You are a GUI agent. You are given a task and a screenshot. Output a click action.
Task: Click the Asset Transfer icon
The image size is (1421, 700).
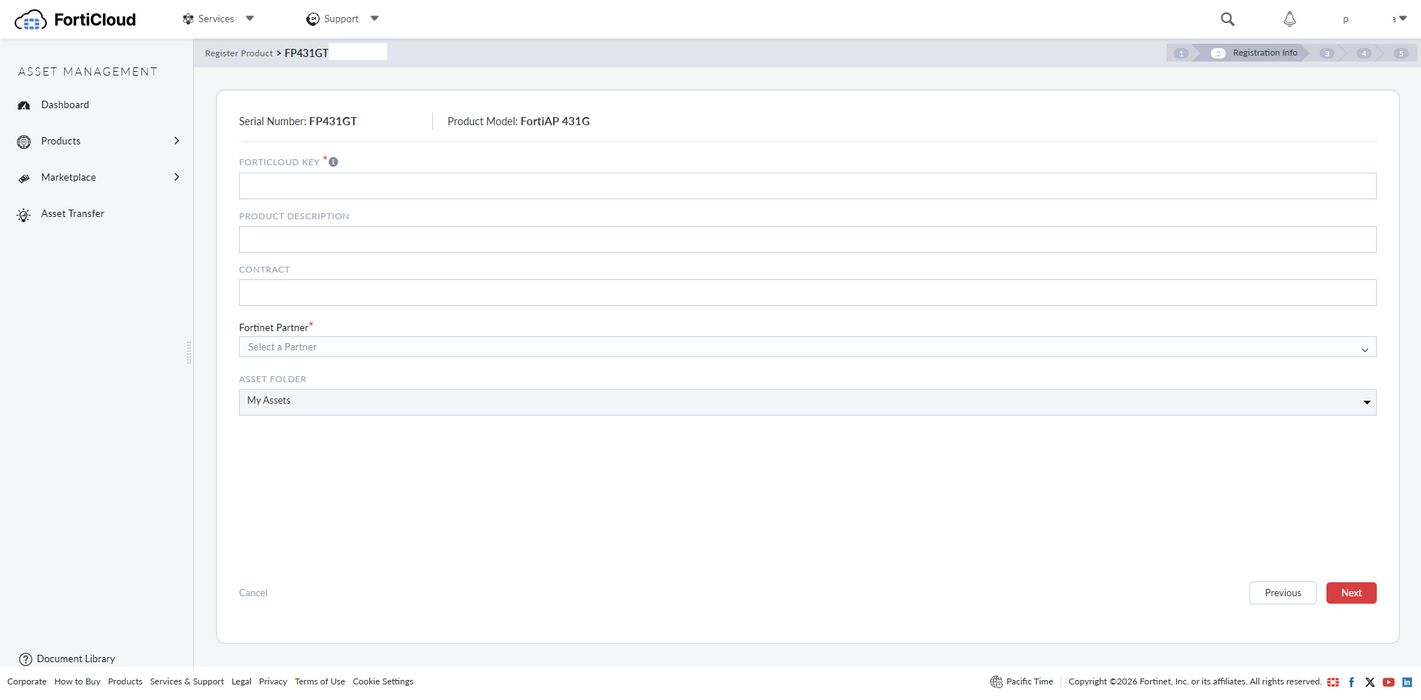point(24,214)
